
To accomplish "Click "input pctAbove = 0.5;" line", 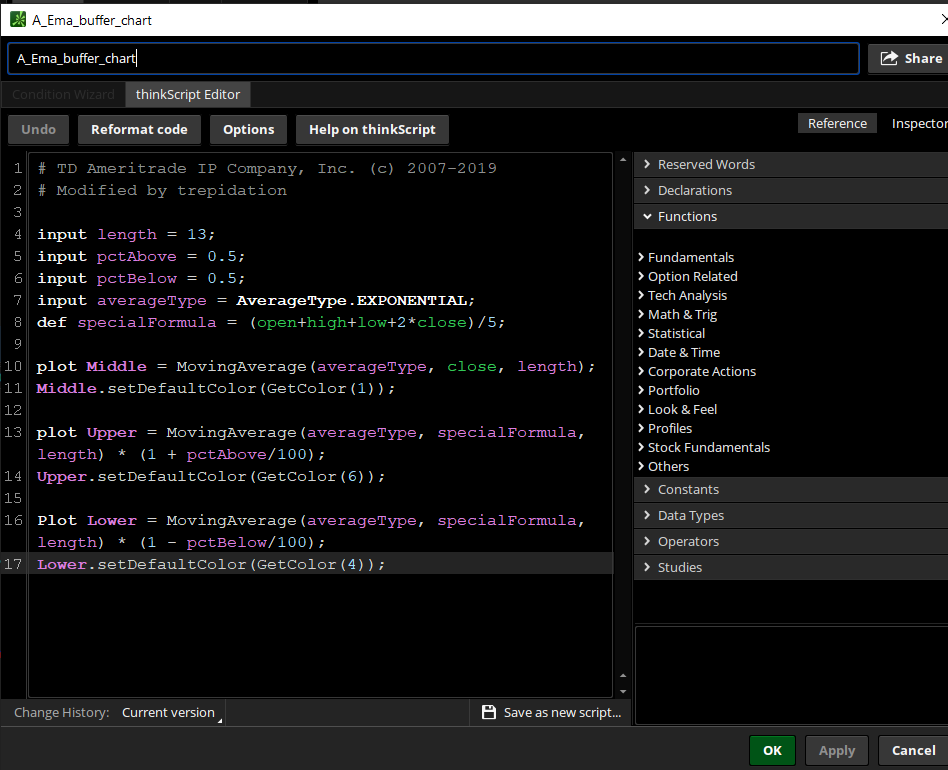I will pyautogui.click(x=141, y=256).
